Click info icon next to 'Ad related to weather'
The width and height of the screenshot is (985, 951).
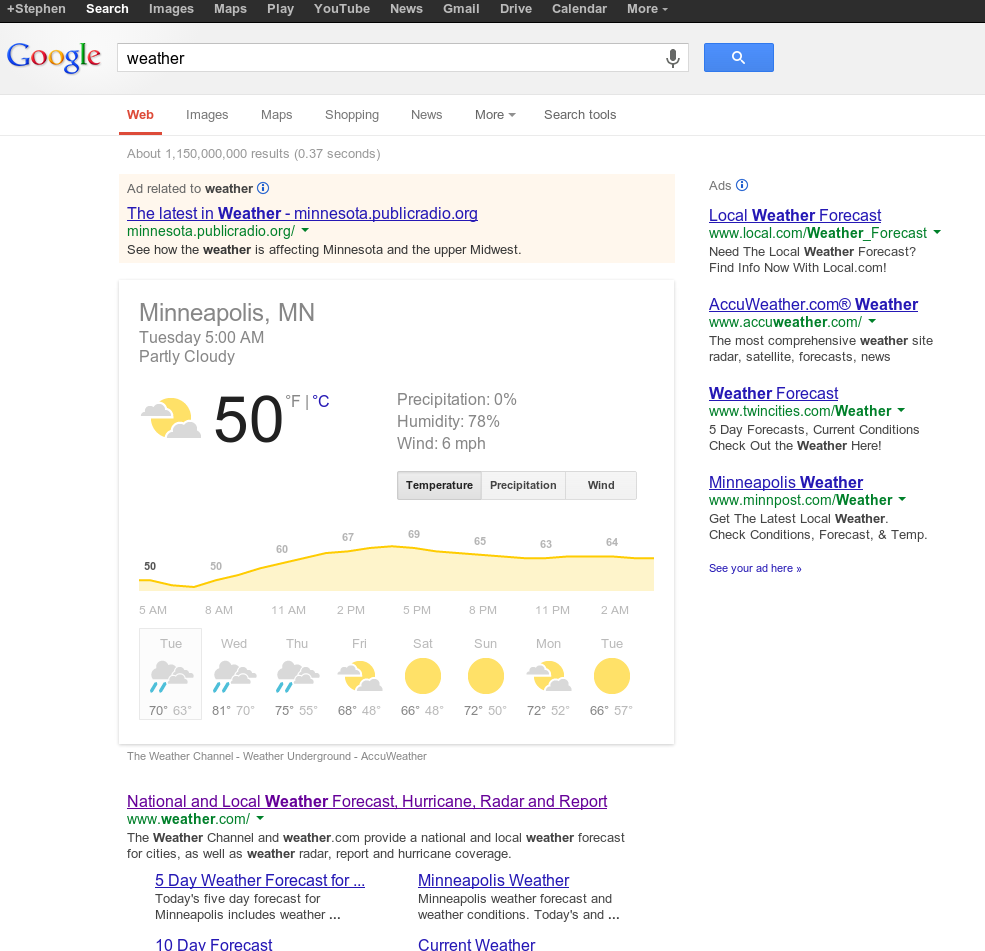click(263, 188)
